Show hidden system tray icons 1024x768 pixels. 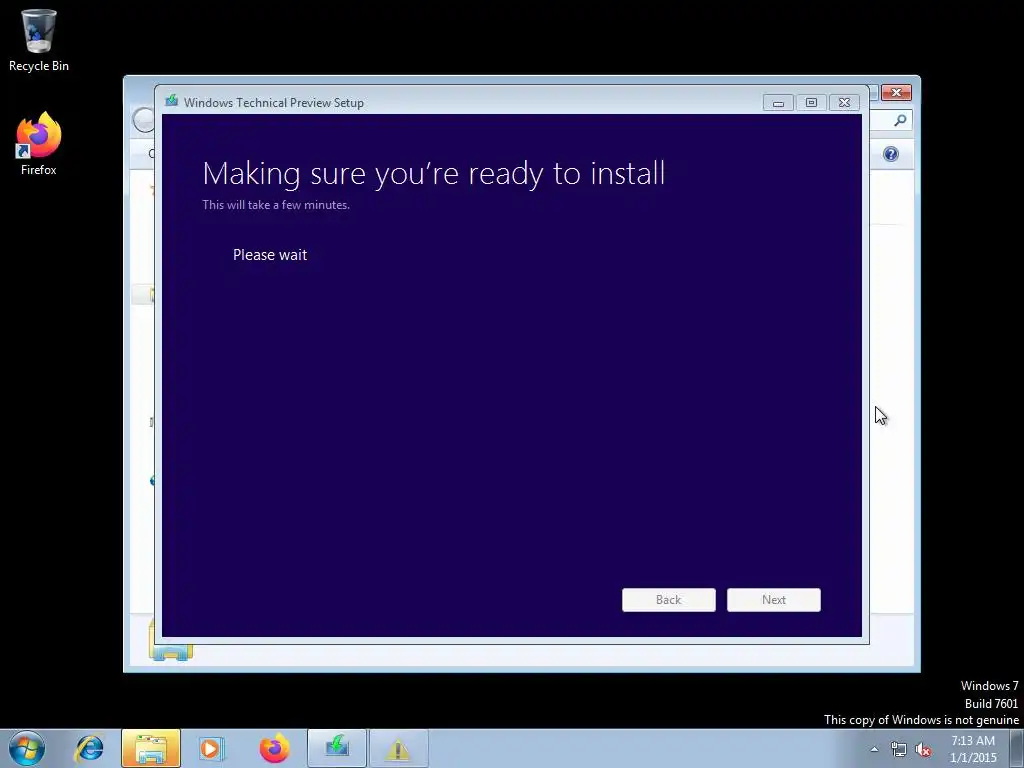(874, 749)
